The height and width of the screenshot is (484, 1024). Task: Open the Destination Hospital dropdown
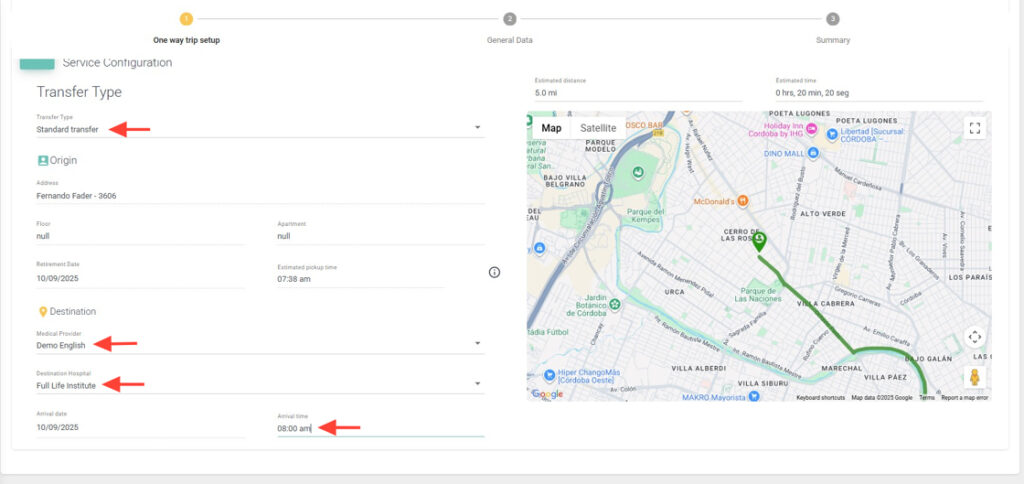(x=477, y=384)
